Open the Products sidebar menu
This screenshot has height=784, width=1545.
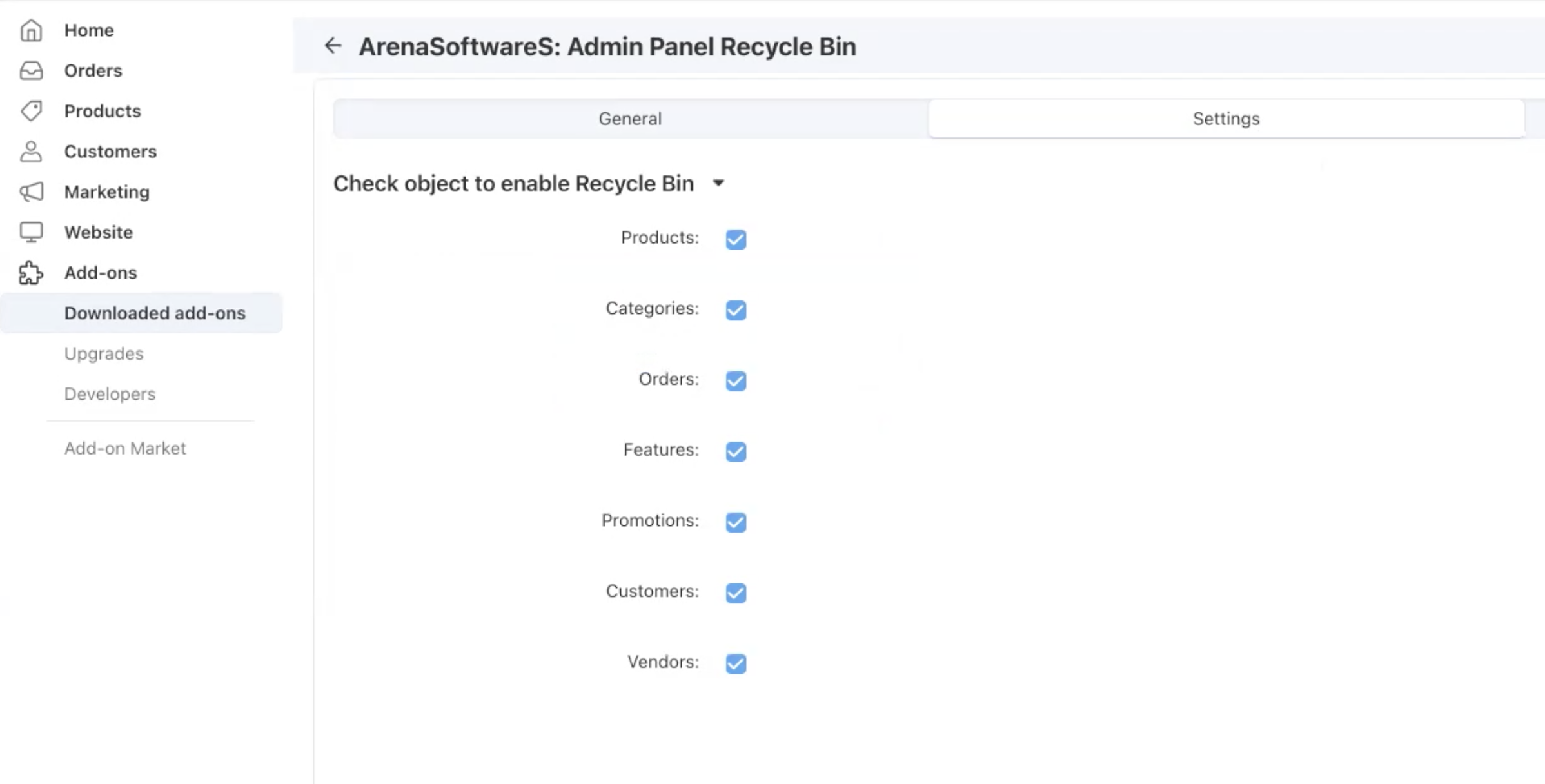coord(103,111)
